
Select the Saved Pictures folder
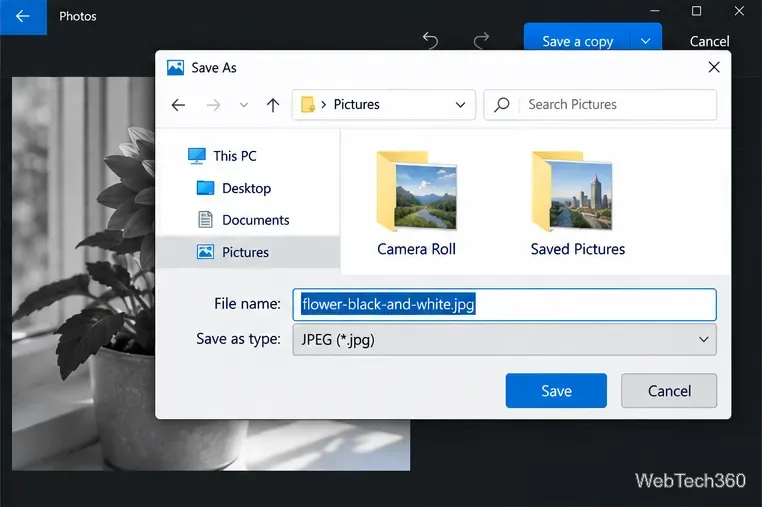[577, 204]
